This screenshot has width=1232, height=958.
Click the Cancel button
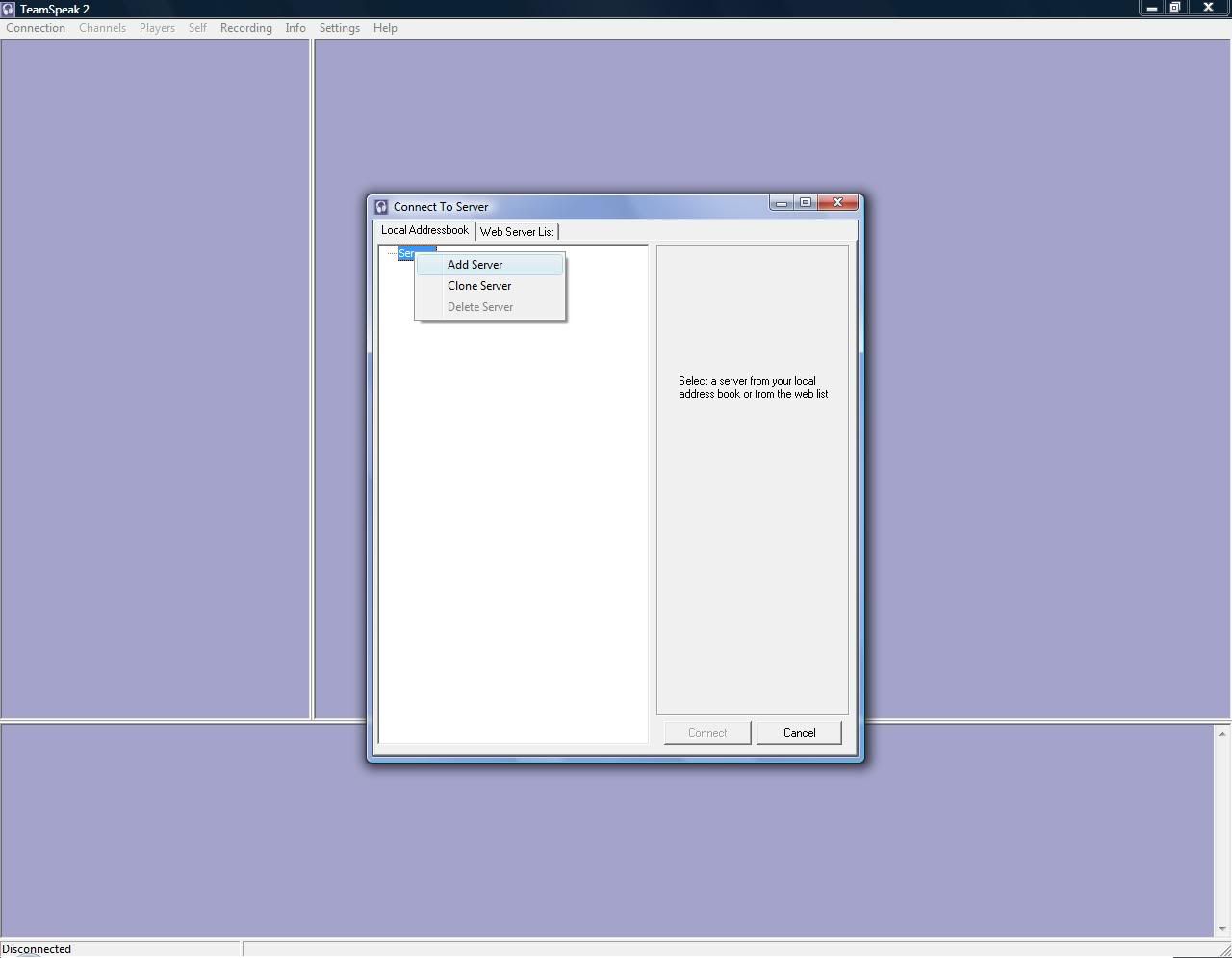coord(799,733)
